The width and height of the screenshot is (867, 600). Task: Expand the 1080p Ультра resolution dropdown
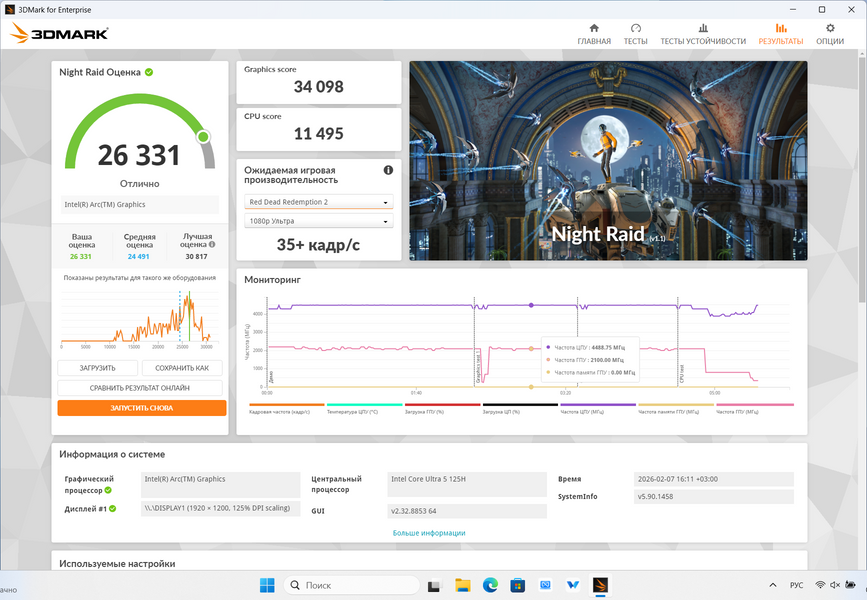319,221
